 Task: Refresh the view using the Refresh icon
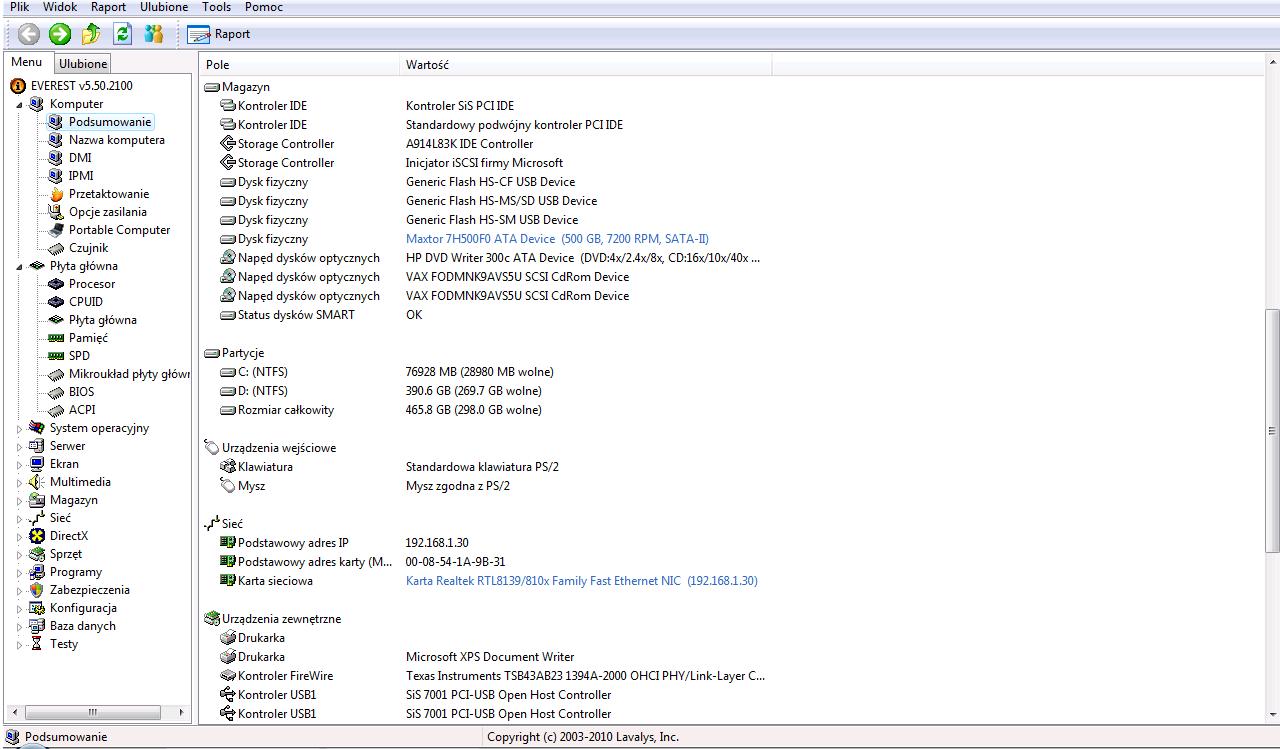click(122, 34)
